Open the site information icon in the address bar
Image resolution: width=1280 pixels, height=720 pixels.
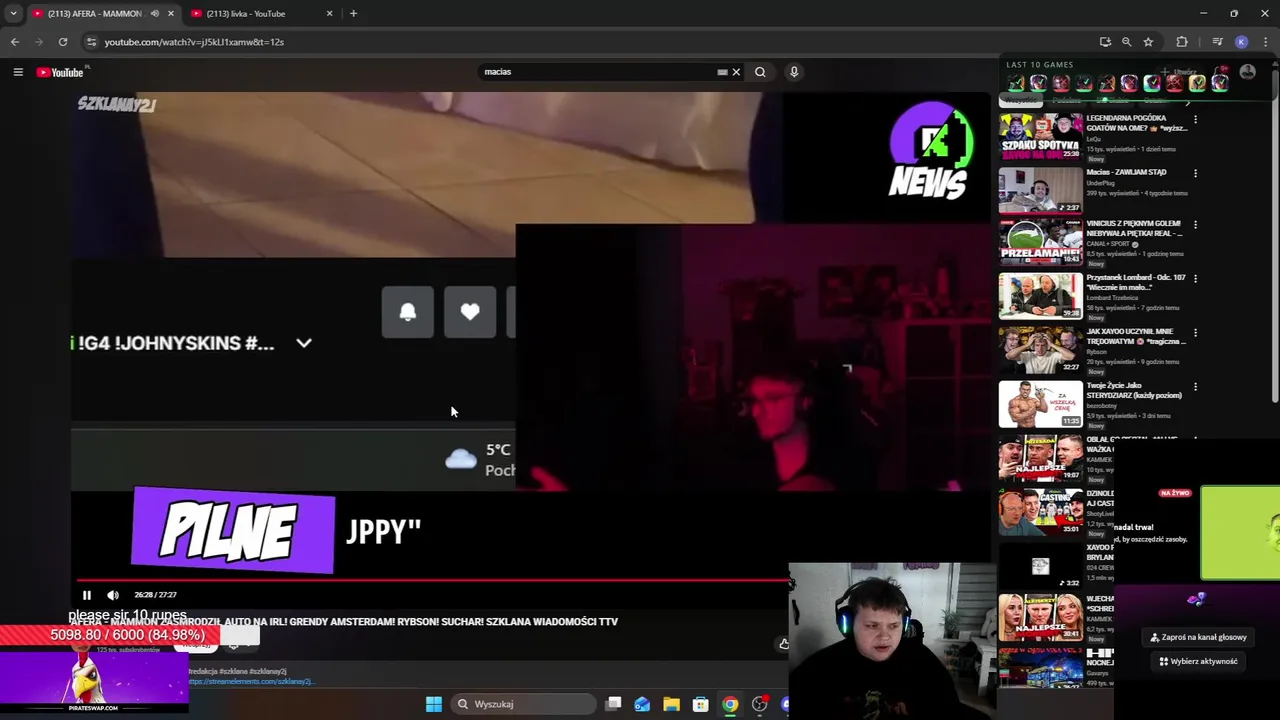(91, 42)
